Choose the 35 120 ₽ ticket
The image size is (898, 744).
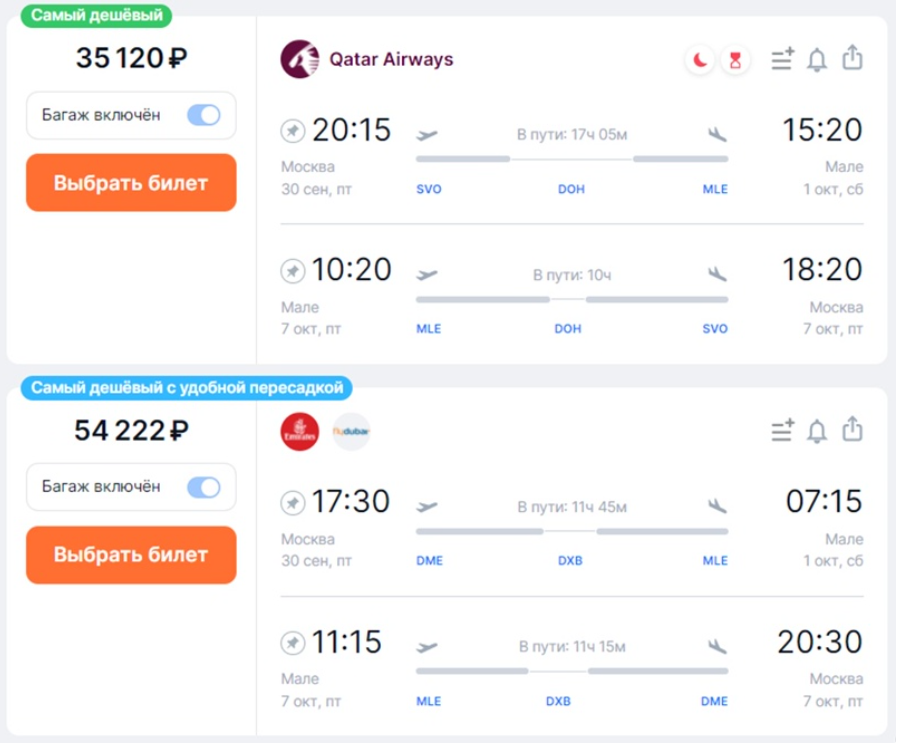[131, 183]
